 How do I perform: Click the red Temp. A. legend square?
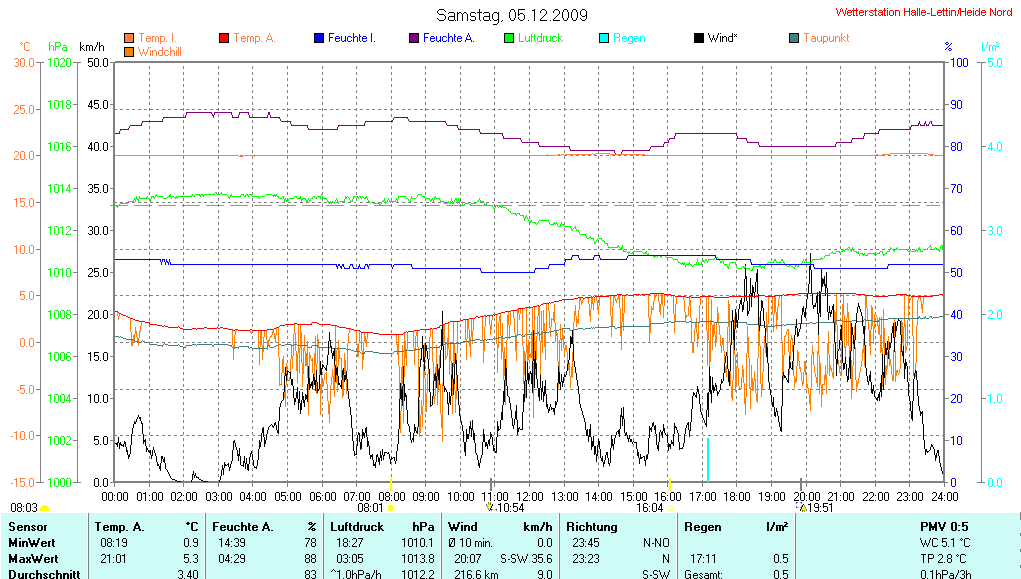[224, 38]
